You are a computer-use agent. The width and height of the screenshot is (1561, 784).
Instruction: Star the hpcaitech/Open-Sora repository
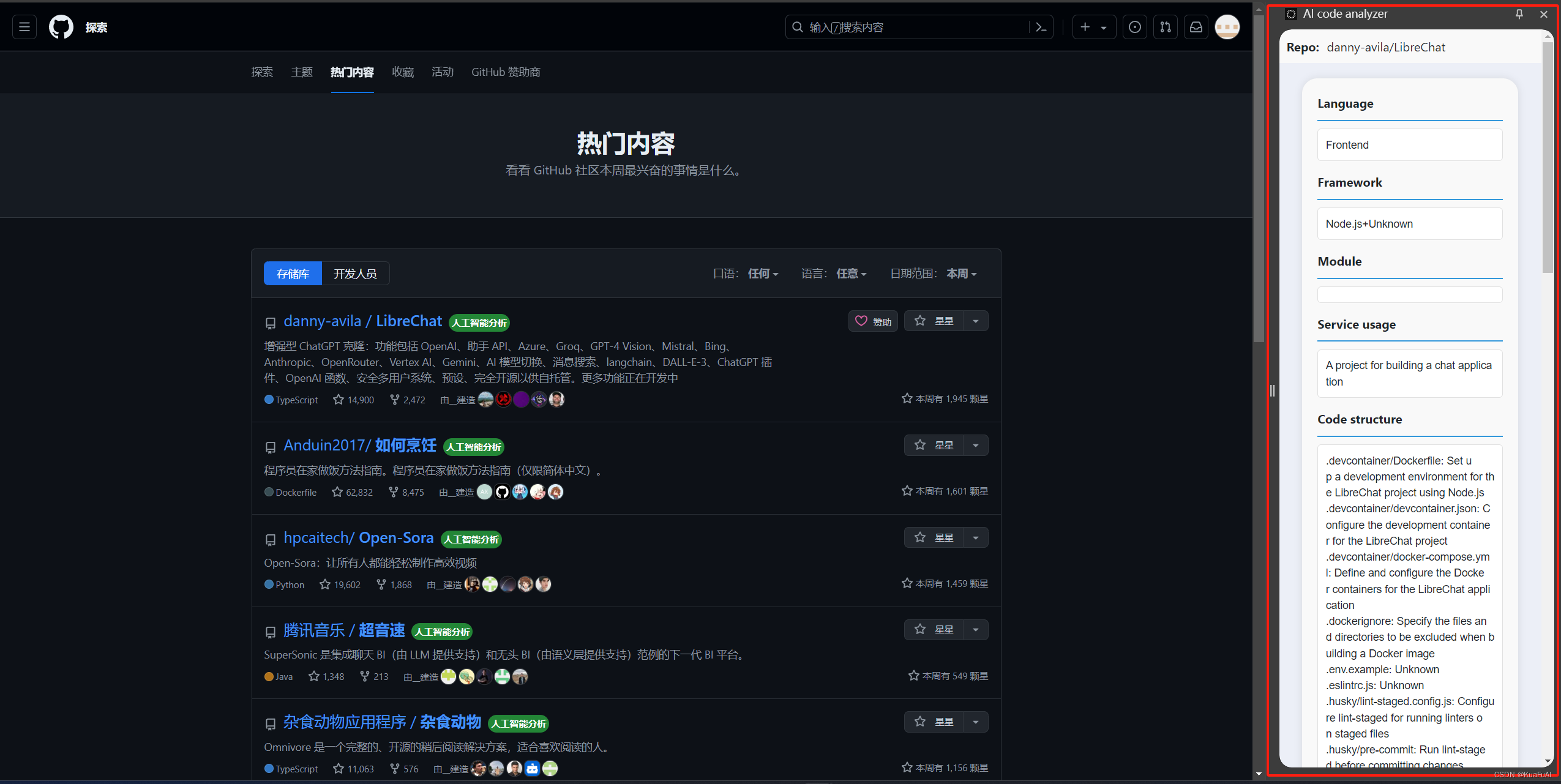pos(934,537)
